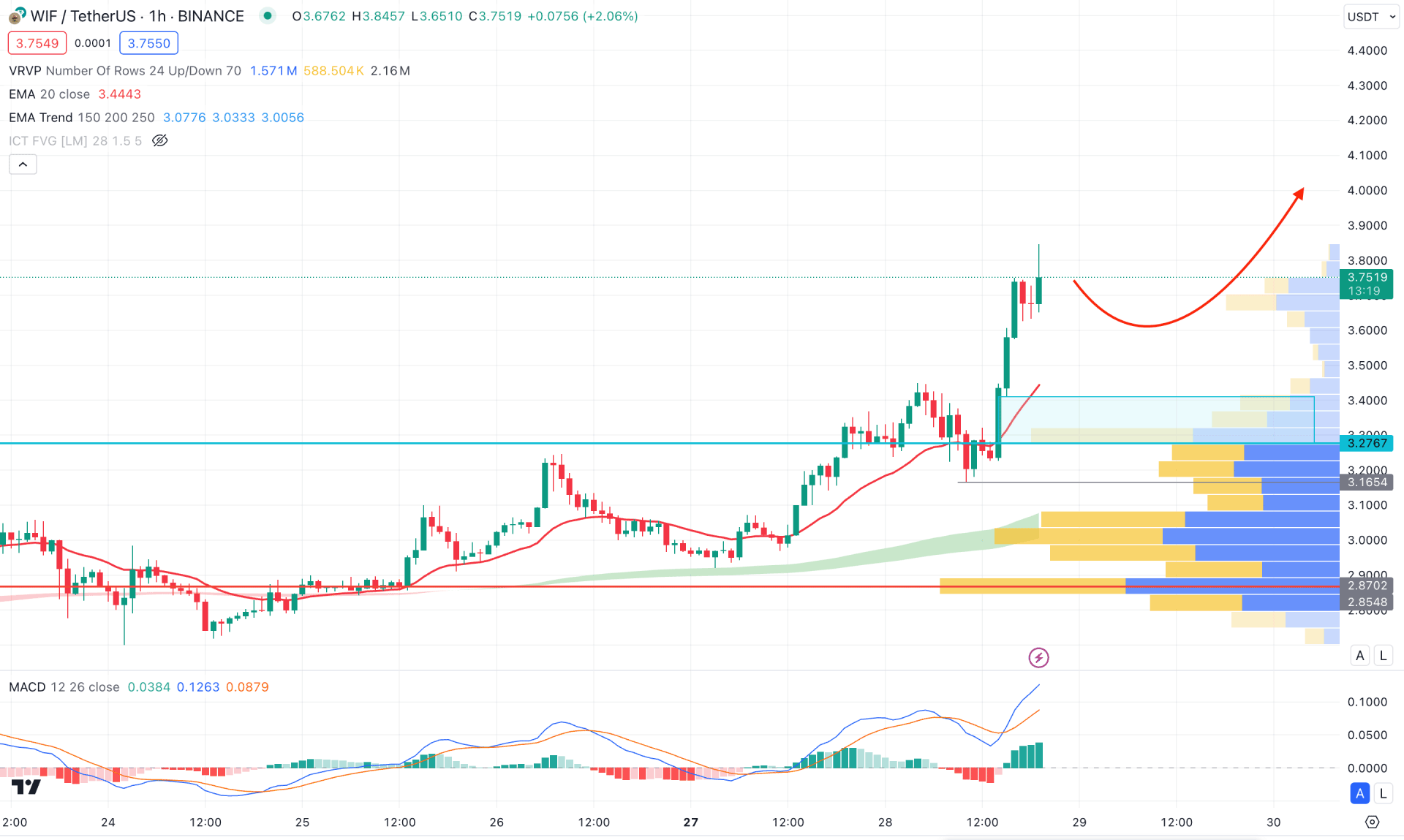The width and height of the screenshot is (1404, 840).
Task: Select the VRVP indicator legend
Action: (x=125, y=71)
